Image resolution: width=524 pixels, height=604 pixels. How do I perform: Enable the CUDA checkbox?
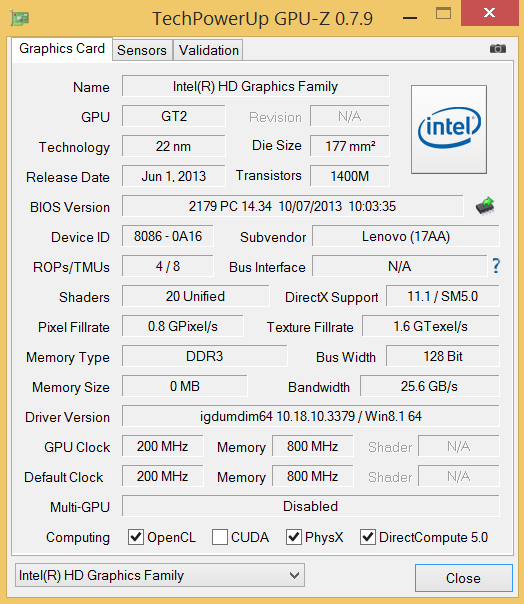(x=220, y=537)
